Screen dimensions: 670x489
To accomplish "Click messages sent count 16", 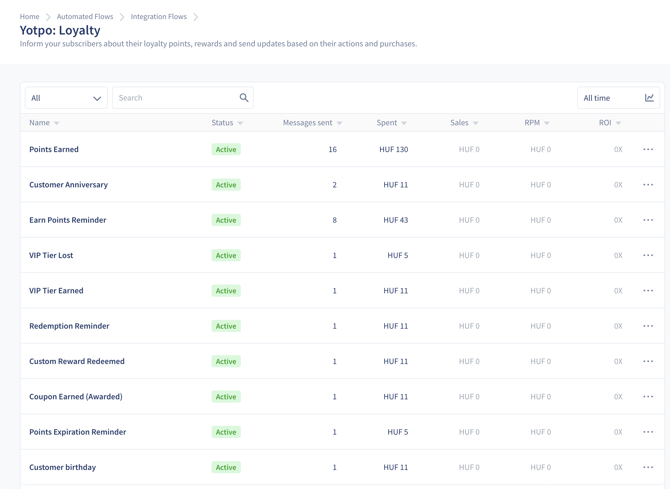I will [332, 149].
